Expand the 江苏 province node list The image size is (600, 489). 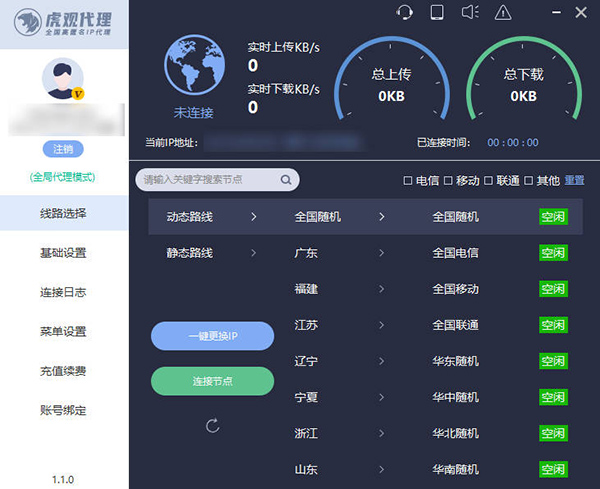(x=340, y=325)
